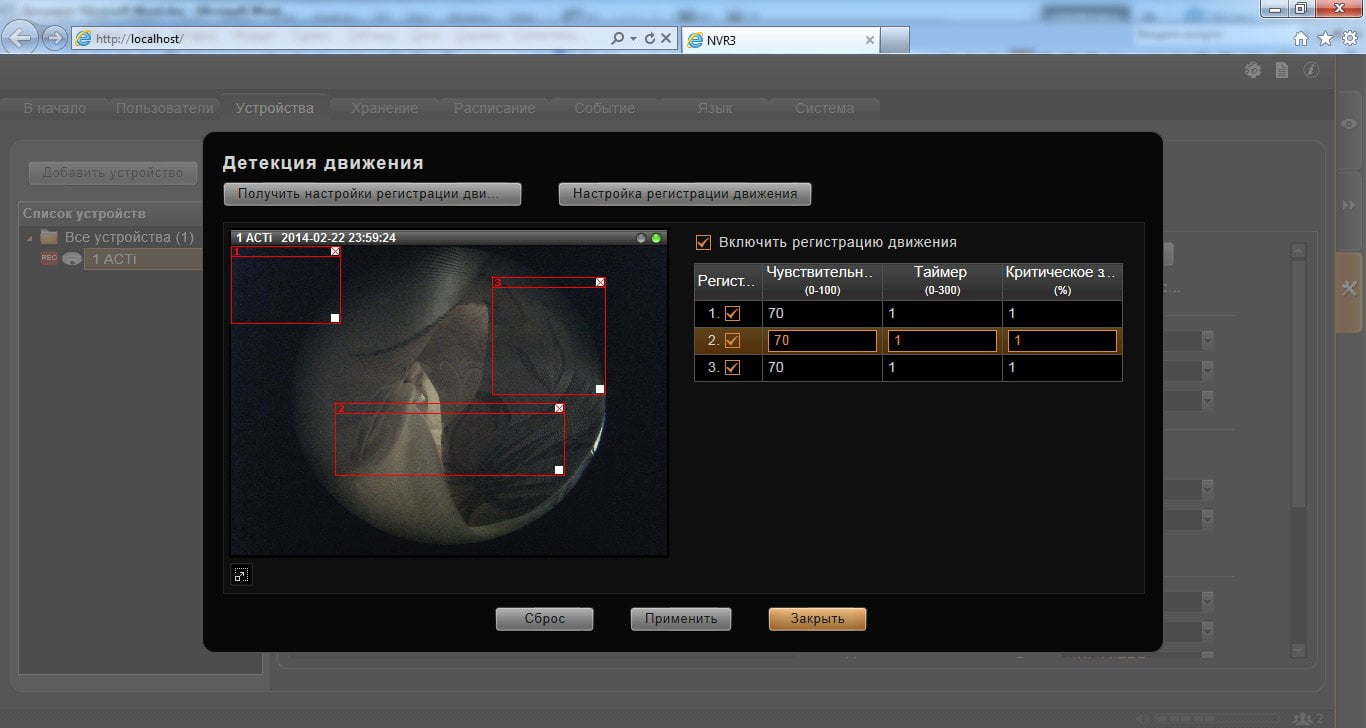The width and height of the screenshot is (1366, 728).
Task: Uncheck the region 2 checkbox
Action: pyautogui.click(x=732, y=340)
